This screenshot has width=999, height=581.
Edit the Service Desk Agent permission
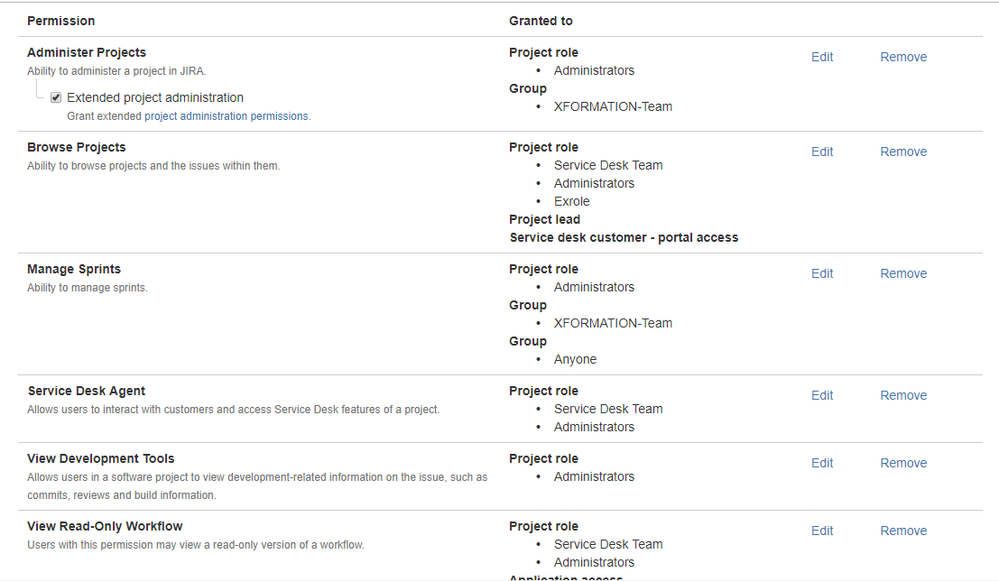(x=821, y=395)
